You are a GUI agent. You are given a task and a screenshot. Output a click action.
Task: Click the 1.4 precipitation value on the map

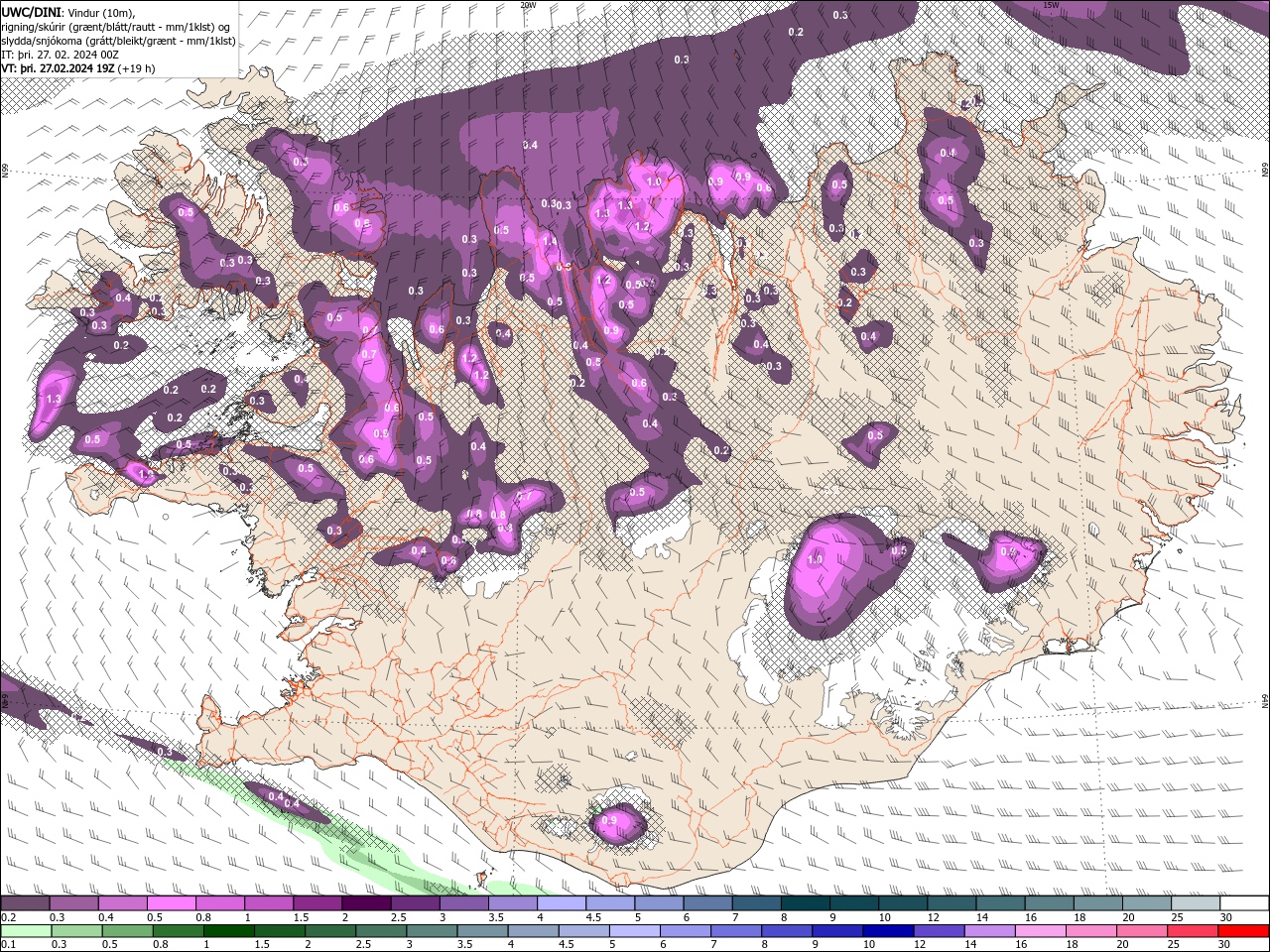coord(550,242)
